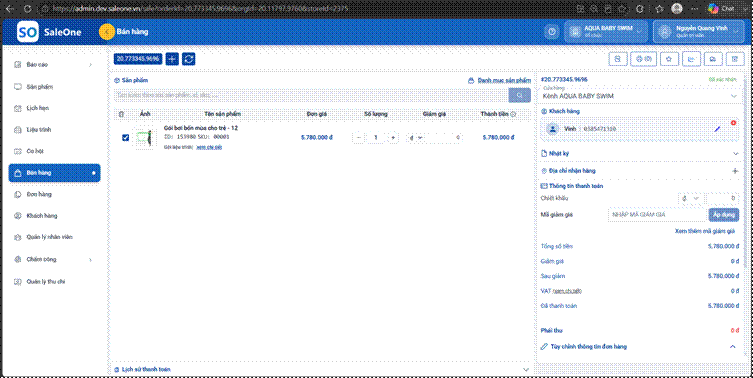Click Xem thêm mã giảm giá link

tap(705, 231)
